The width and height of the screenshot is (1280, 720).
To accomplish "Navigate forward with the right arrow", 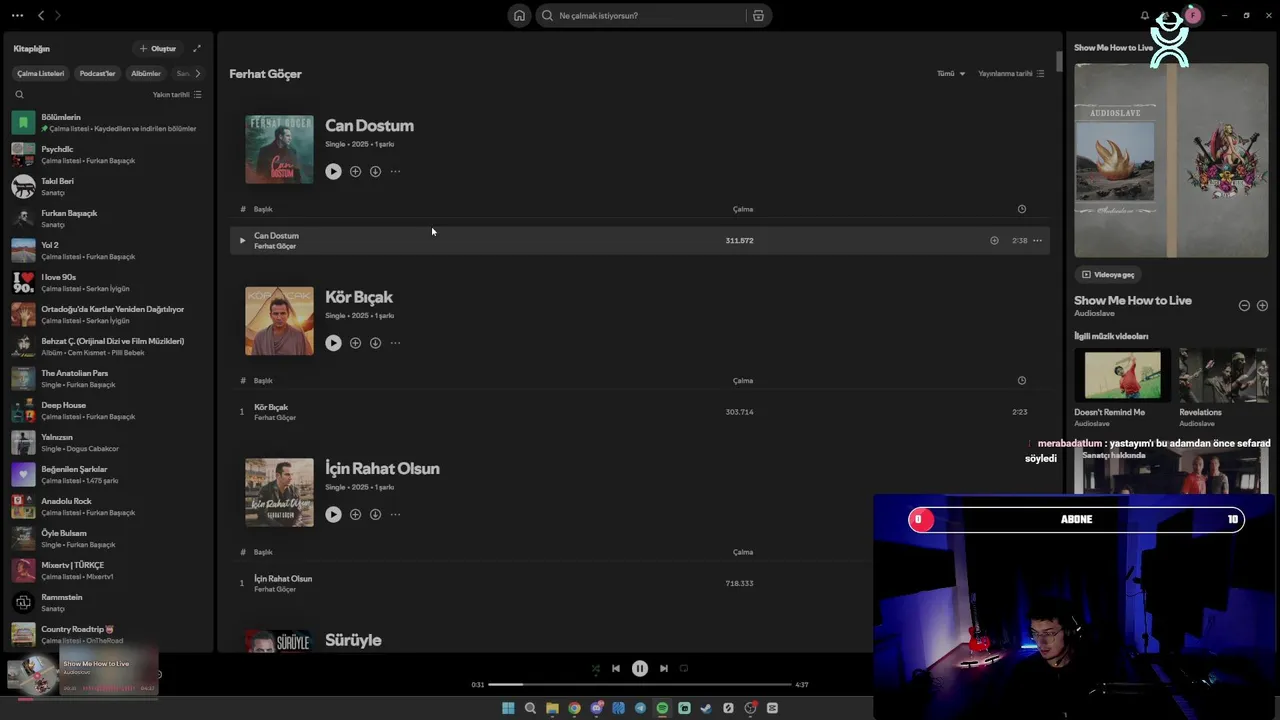I will (58, 15).
